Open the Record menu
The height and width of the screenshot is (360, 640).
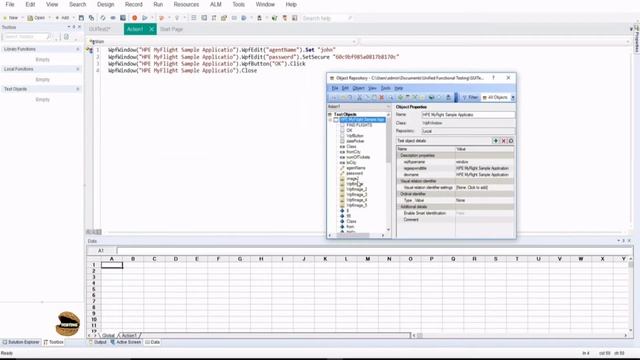(133, 4)
